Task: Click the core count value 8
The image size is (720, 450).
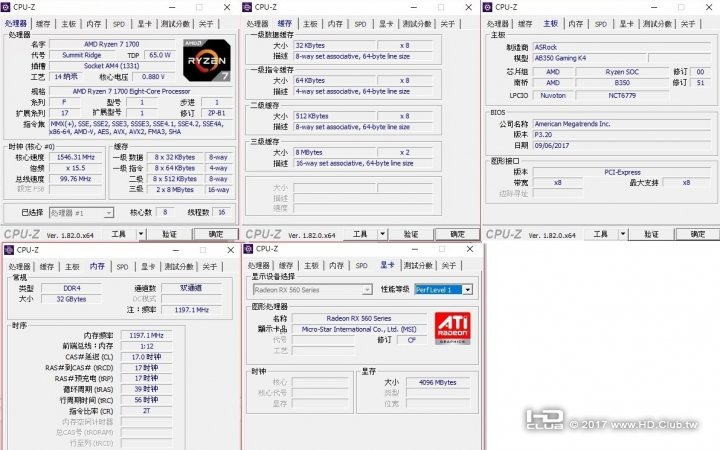Action: coord(165,213)
